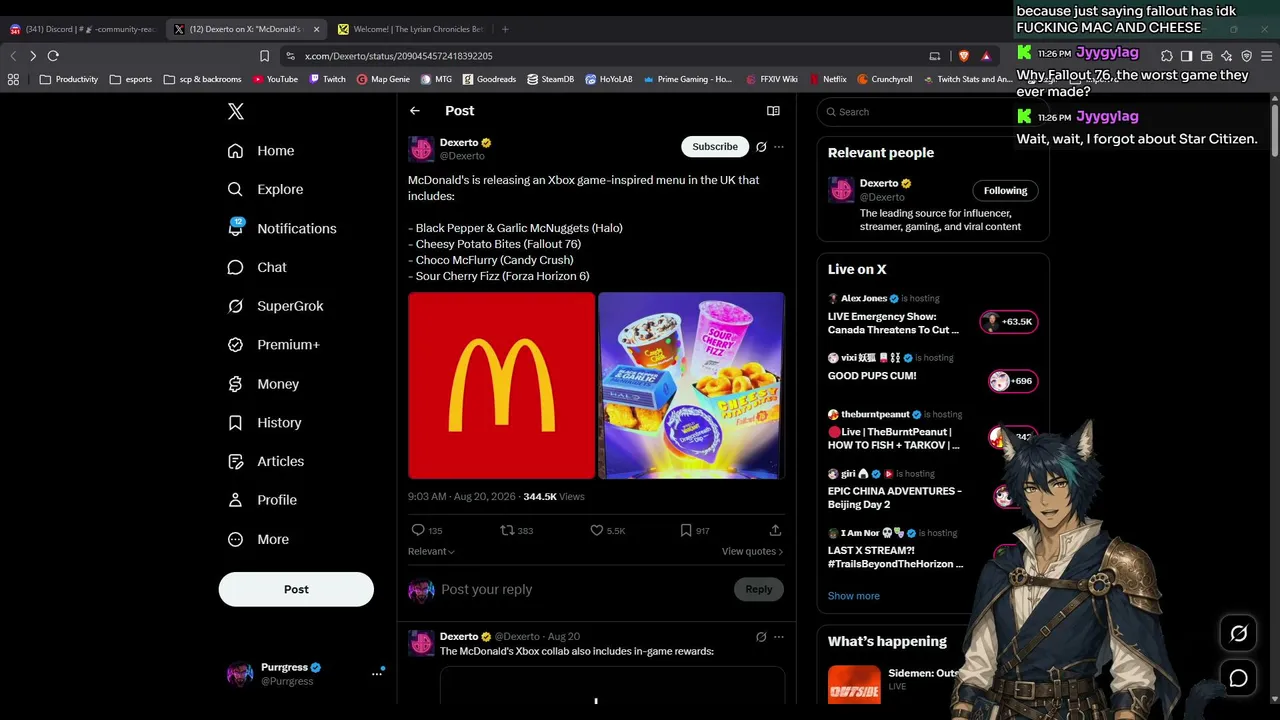Open the Money section
1280x720 pixels.
[x=263, y=384]
